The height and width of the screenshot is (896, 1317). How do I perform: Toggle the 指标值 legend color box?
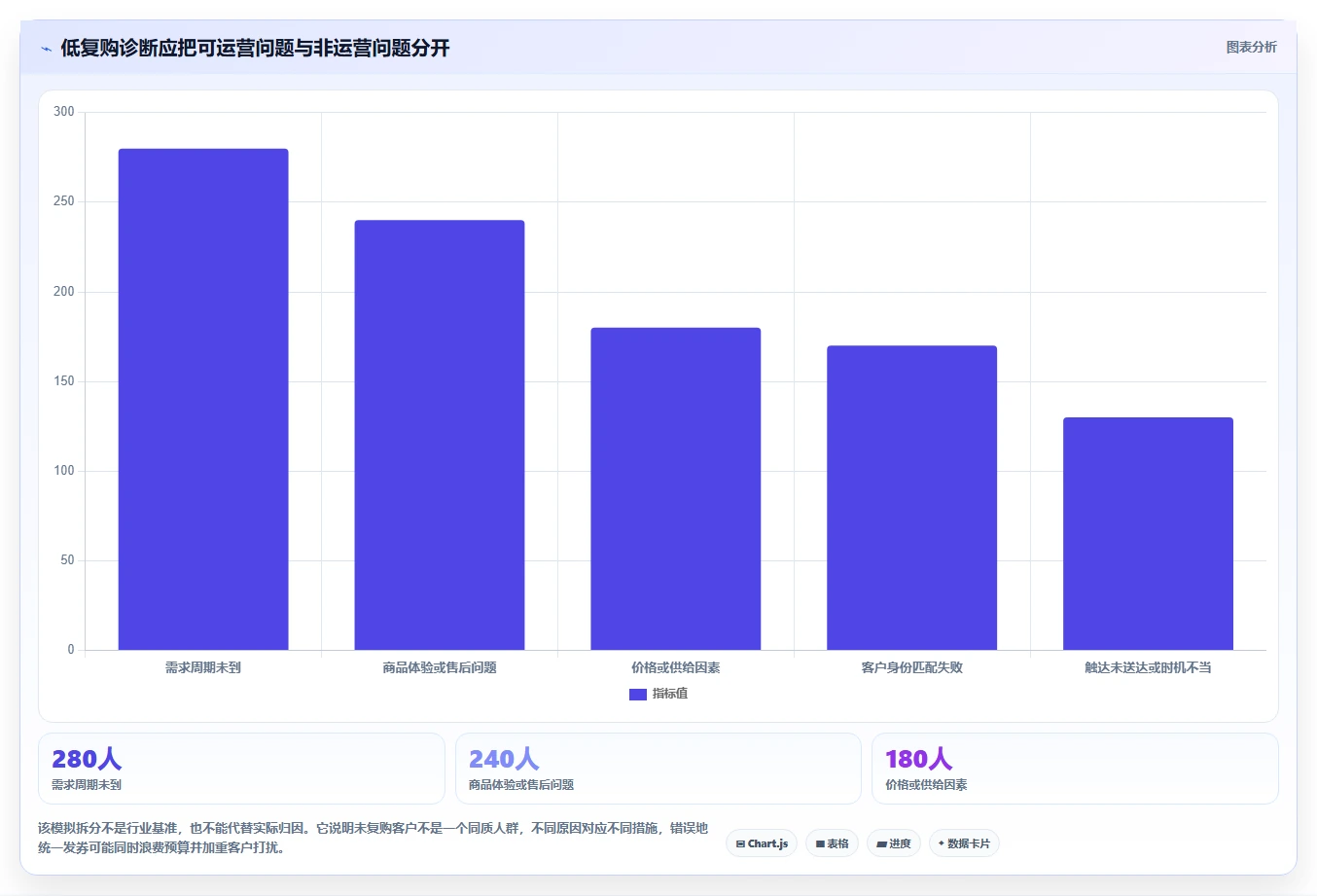pos(638,694)
